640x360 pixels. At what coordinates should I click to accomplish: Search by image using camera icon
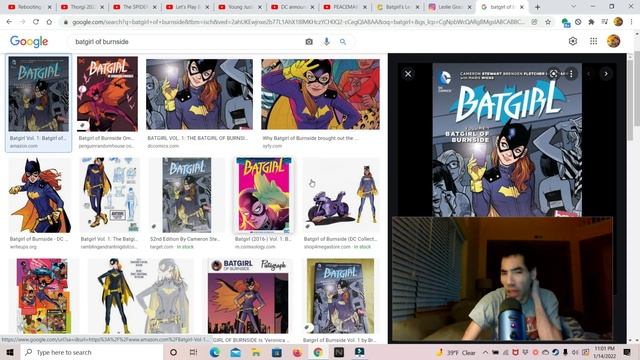(x=309, y=42)
